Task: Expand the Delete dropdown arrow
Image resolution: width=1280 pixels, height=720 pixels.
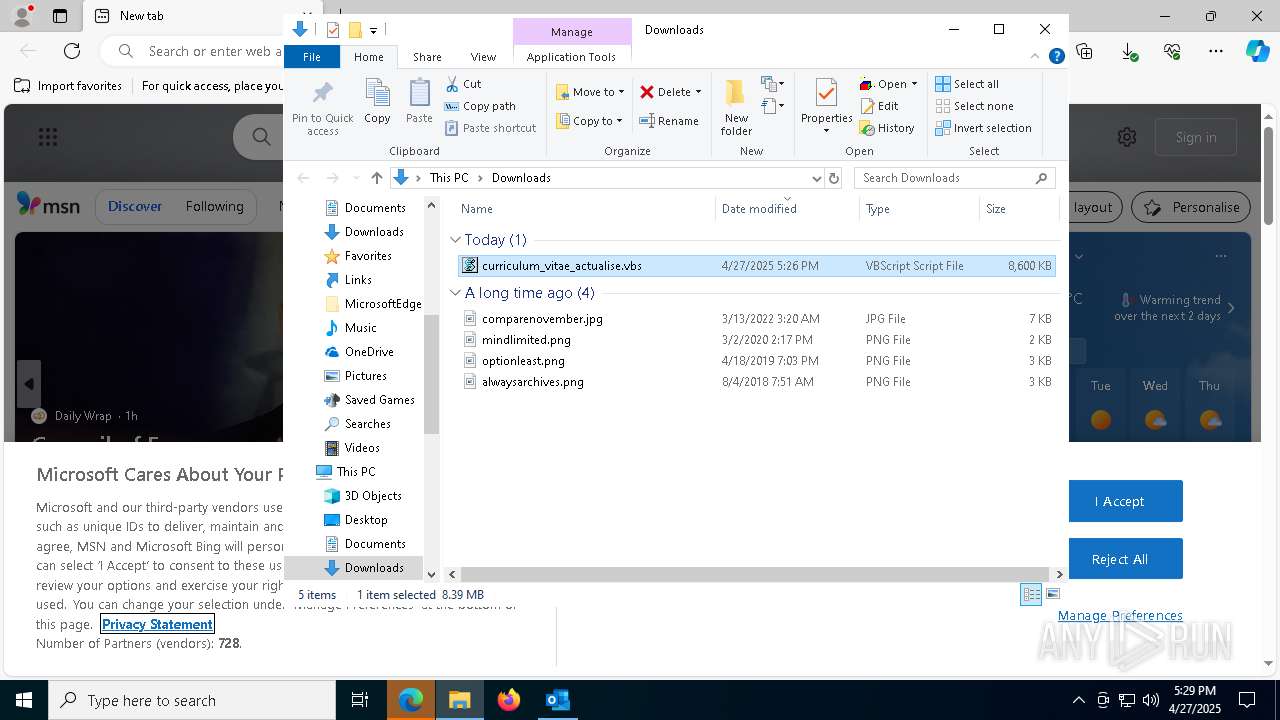Action: click(698, 92)
